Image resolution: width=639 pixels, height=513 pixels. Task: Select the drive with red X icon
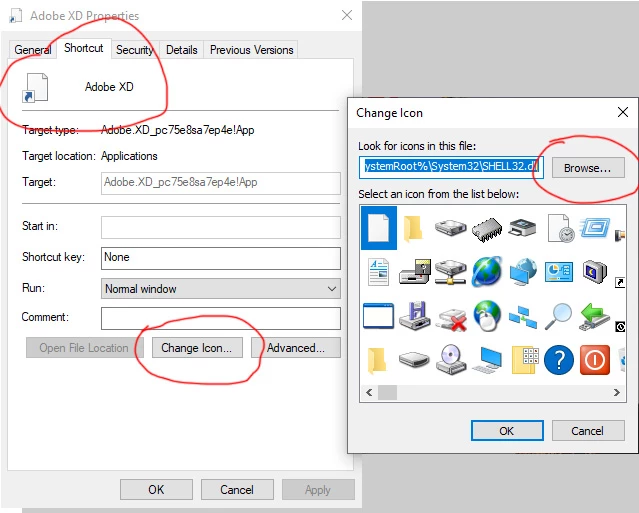pos(452,319)
